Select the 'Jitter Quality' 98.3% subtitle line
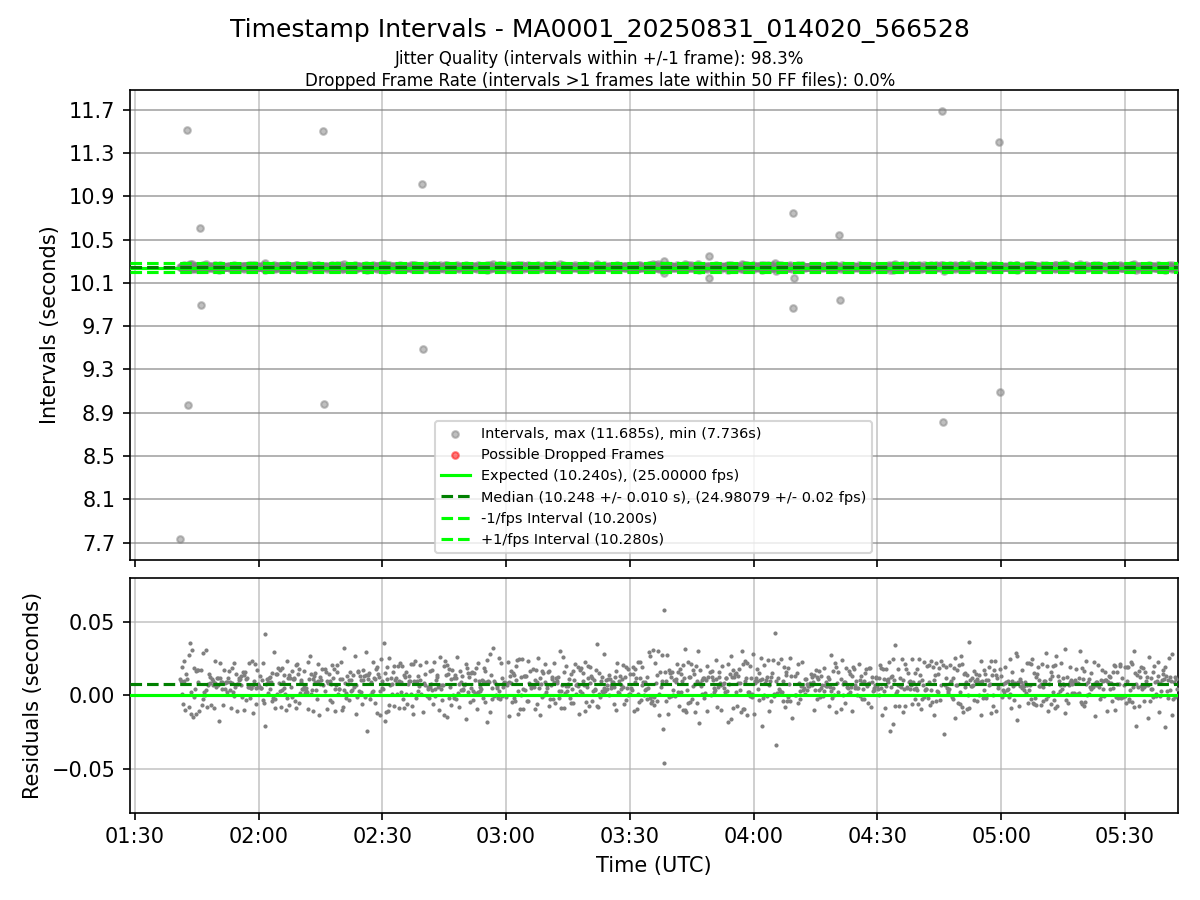Image resolution: width=1200 pixels, height=900 pixels. coord(599,58)
